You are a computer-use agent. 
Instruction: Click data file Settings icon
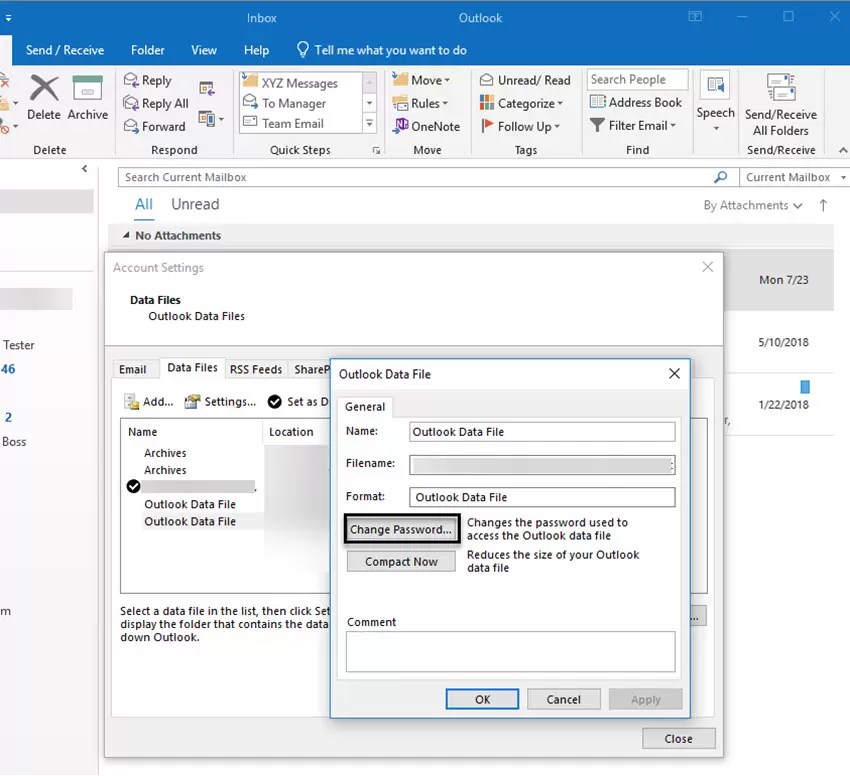tap(192, 402)
